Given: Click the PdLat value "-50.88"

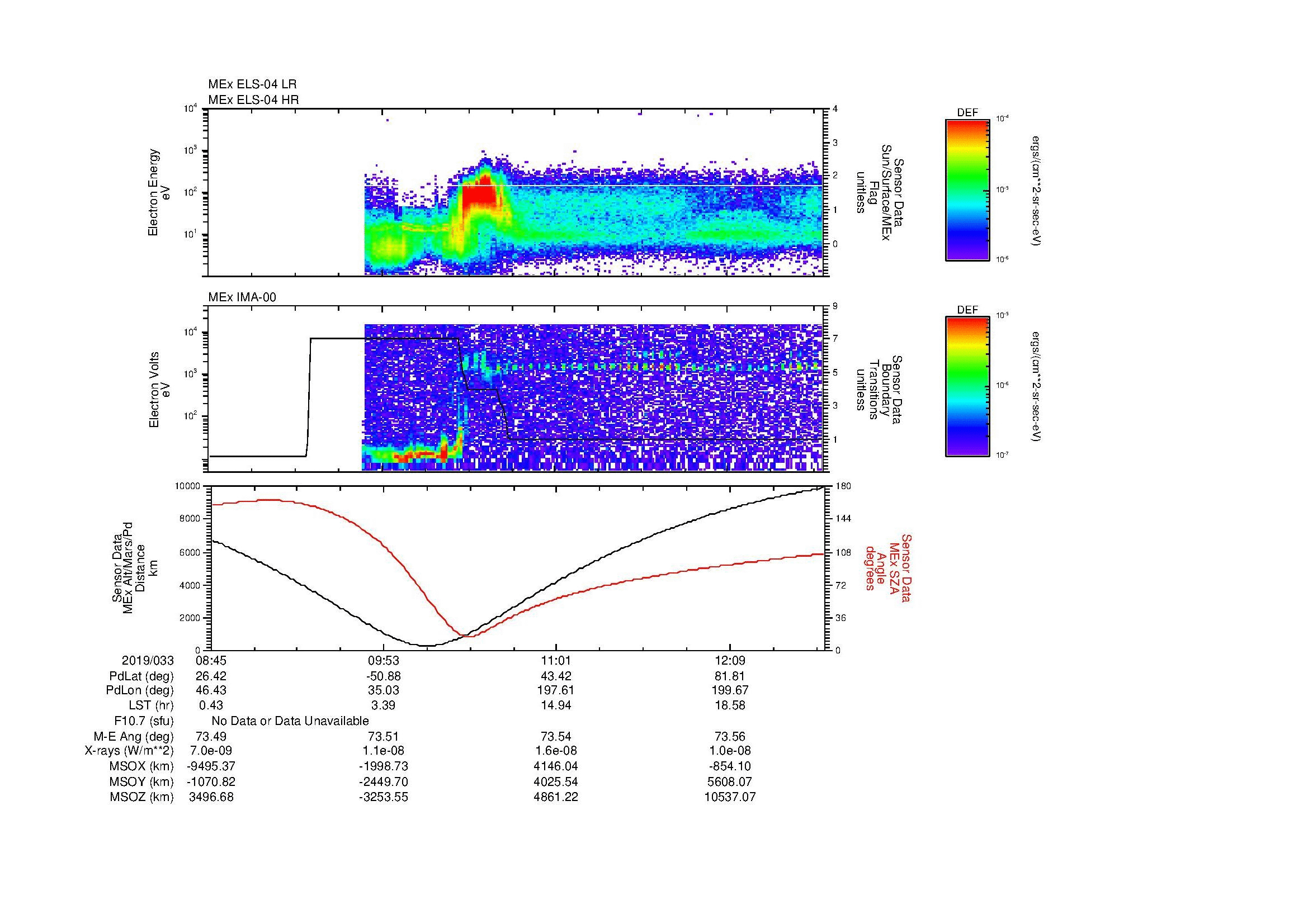Looking at the screenshot, I should [384, 676].
